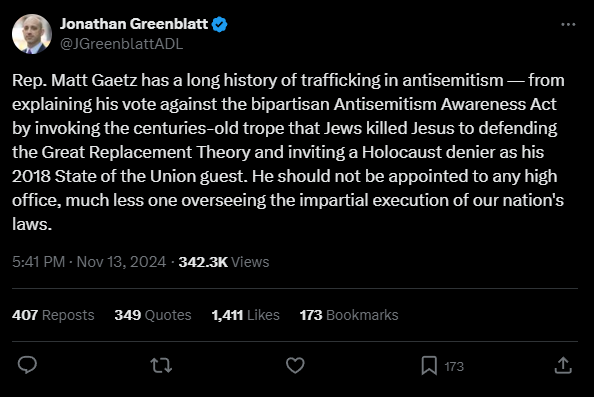
Task: Click the 5:41 PM timestamp
Action: tap(39, 262)
